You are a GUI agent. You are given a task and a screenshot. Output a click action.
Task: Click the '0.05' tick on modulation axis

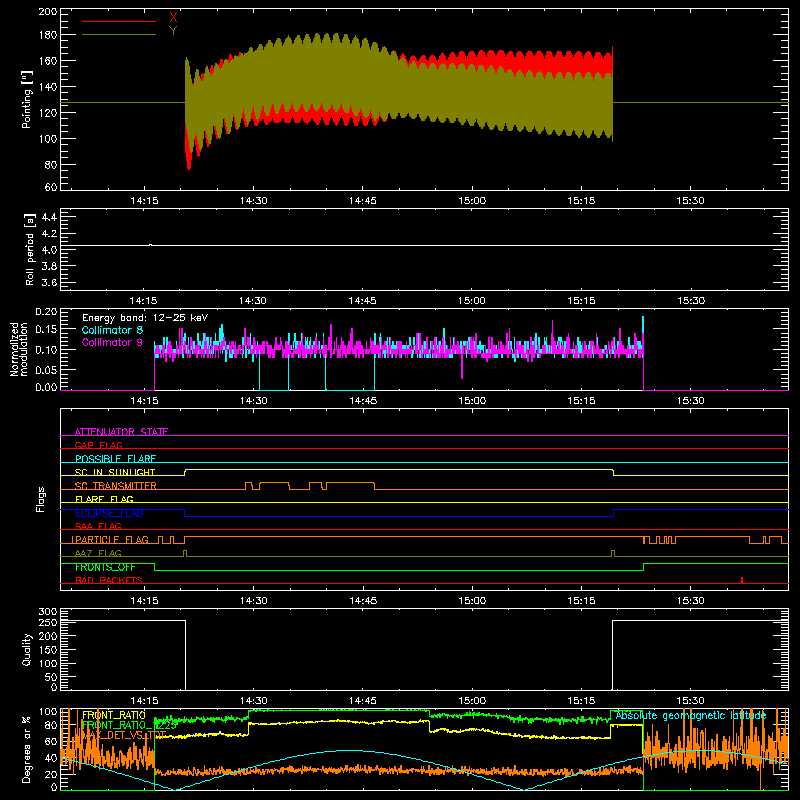(x=46, y=369)
